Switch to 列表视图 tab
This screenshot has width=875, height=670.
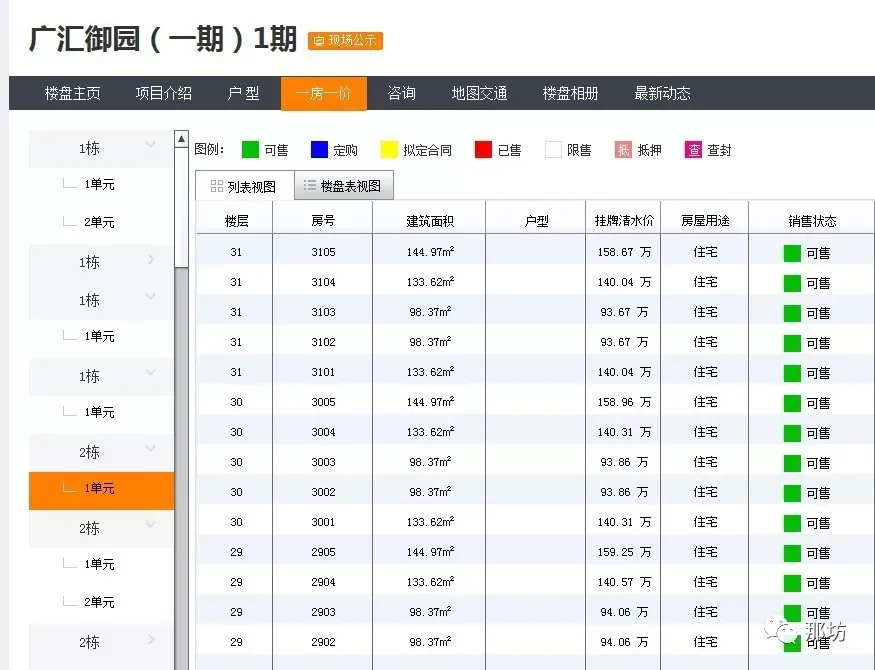click(x=244, y=186)
